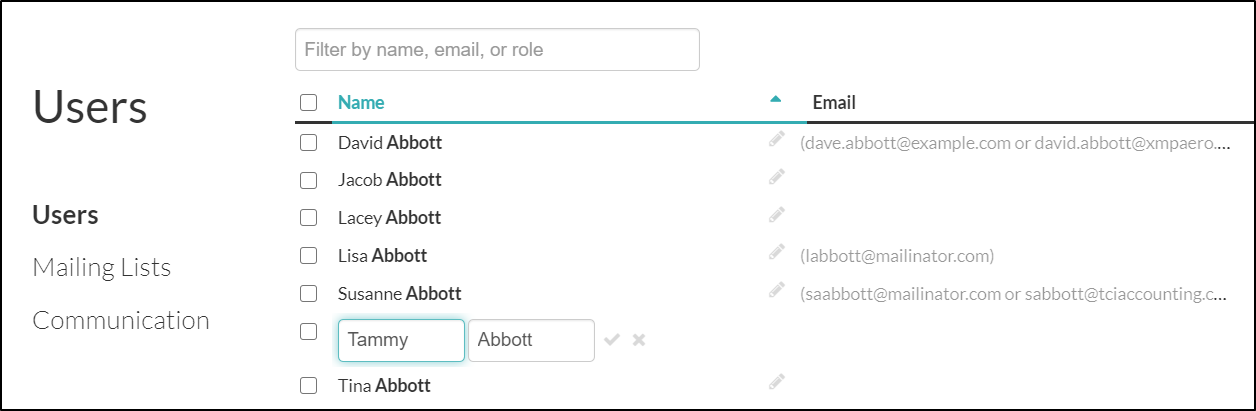Edit Lacey Abbott using pencil icon
The image size is (1256, 411).
(777, 214)
